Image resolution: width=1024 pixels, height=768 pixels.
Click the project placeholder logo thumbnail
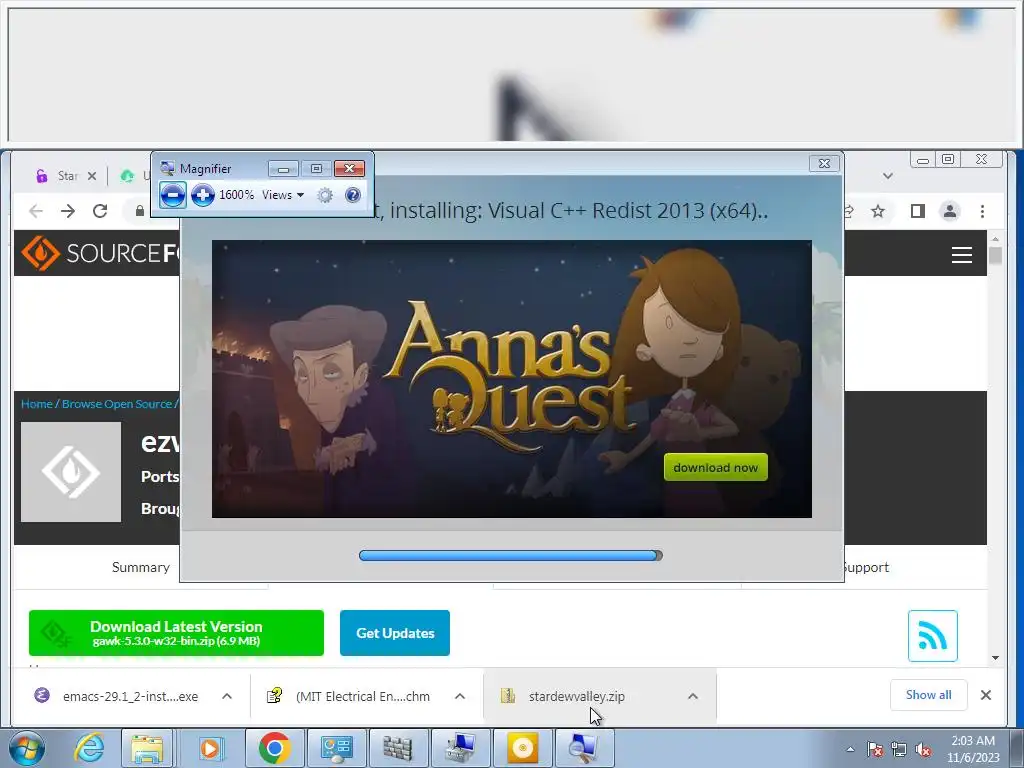click(71, 472)
